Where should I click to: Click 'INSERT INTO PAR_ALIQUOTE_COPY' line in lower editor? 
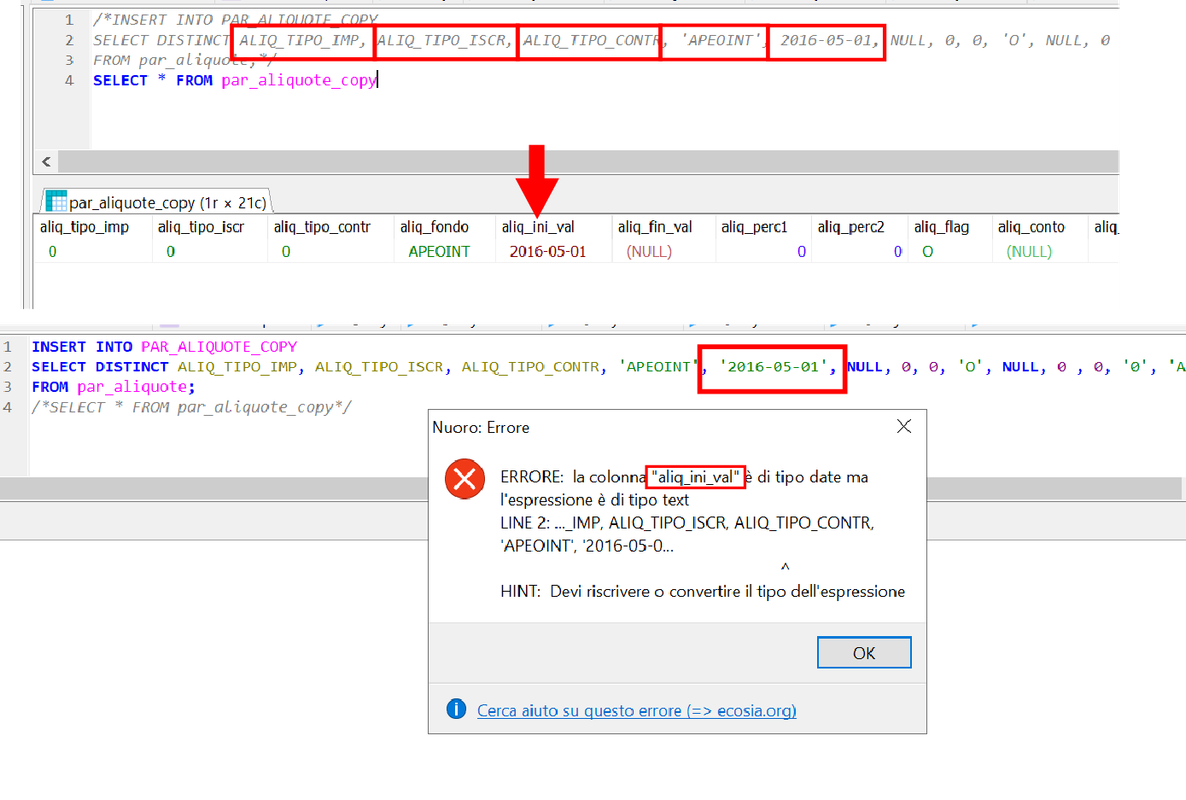pos(164,346)
